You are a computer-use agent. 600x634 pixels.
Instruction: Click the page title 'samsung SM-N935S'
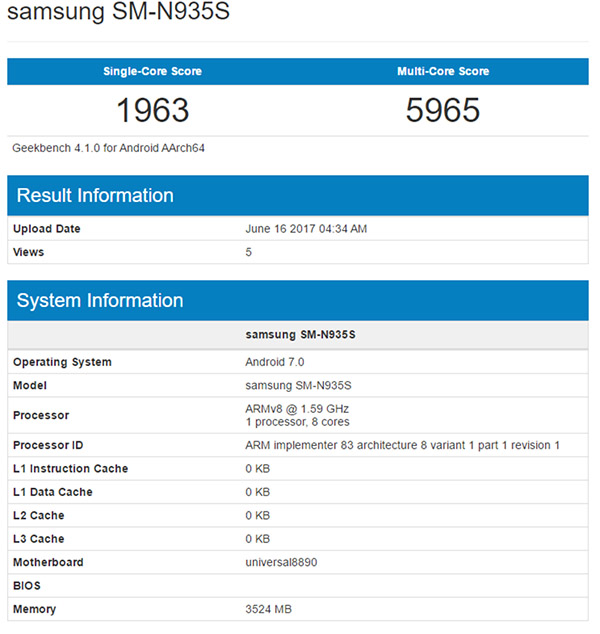point(118,11)
